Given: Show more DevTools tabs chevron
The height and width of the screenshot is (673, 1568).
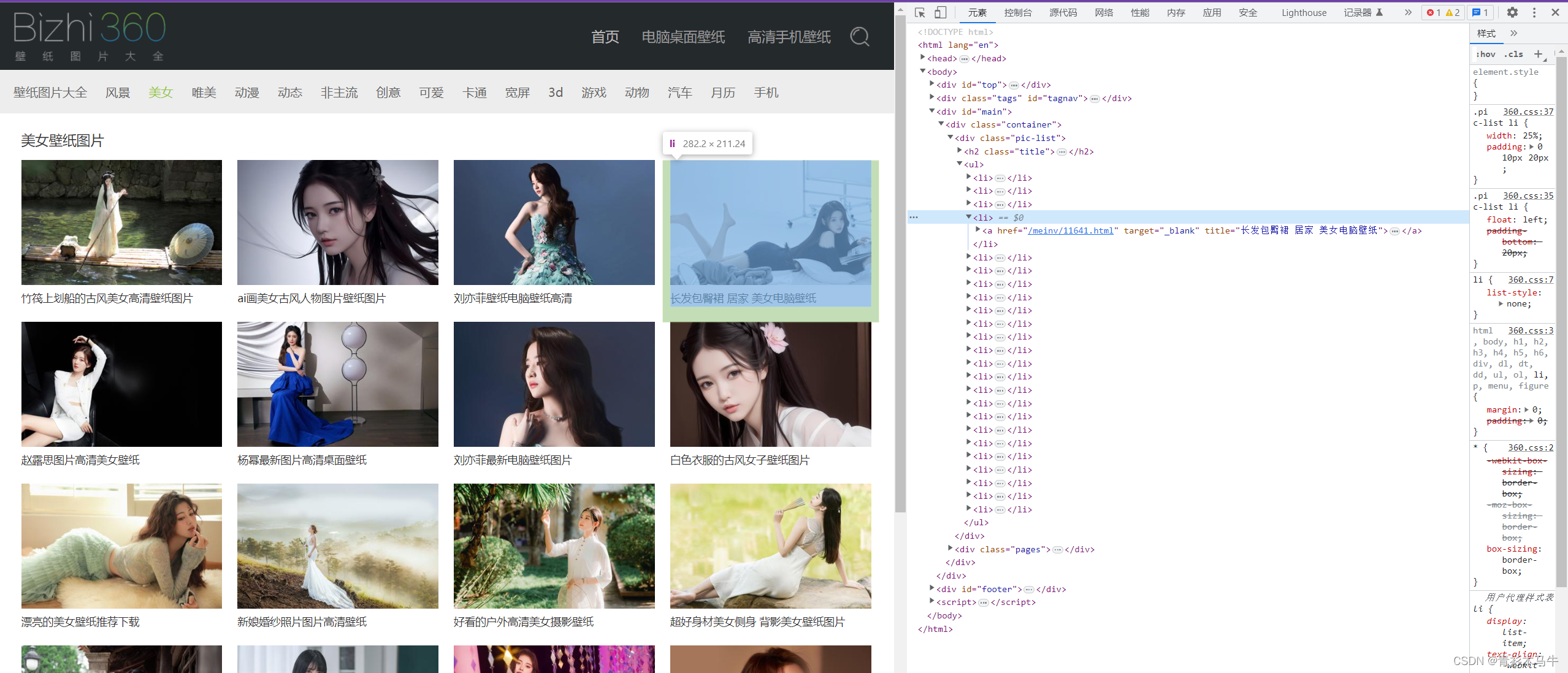Looking at the screenshot, I should 1408,12.
